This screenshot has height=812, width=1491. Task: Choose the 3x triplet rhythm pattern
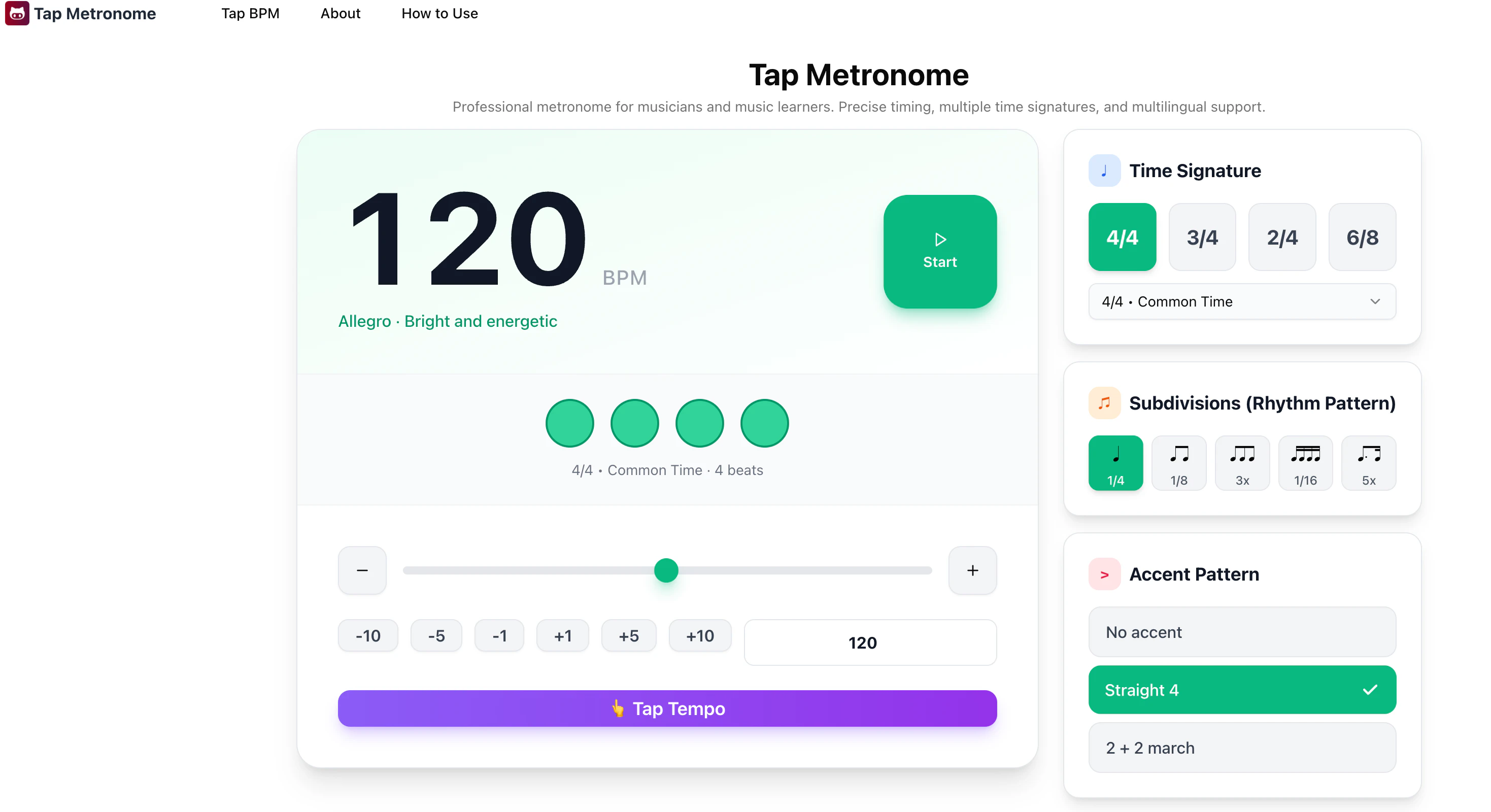tap(1241, 462)
